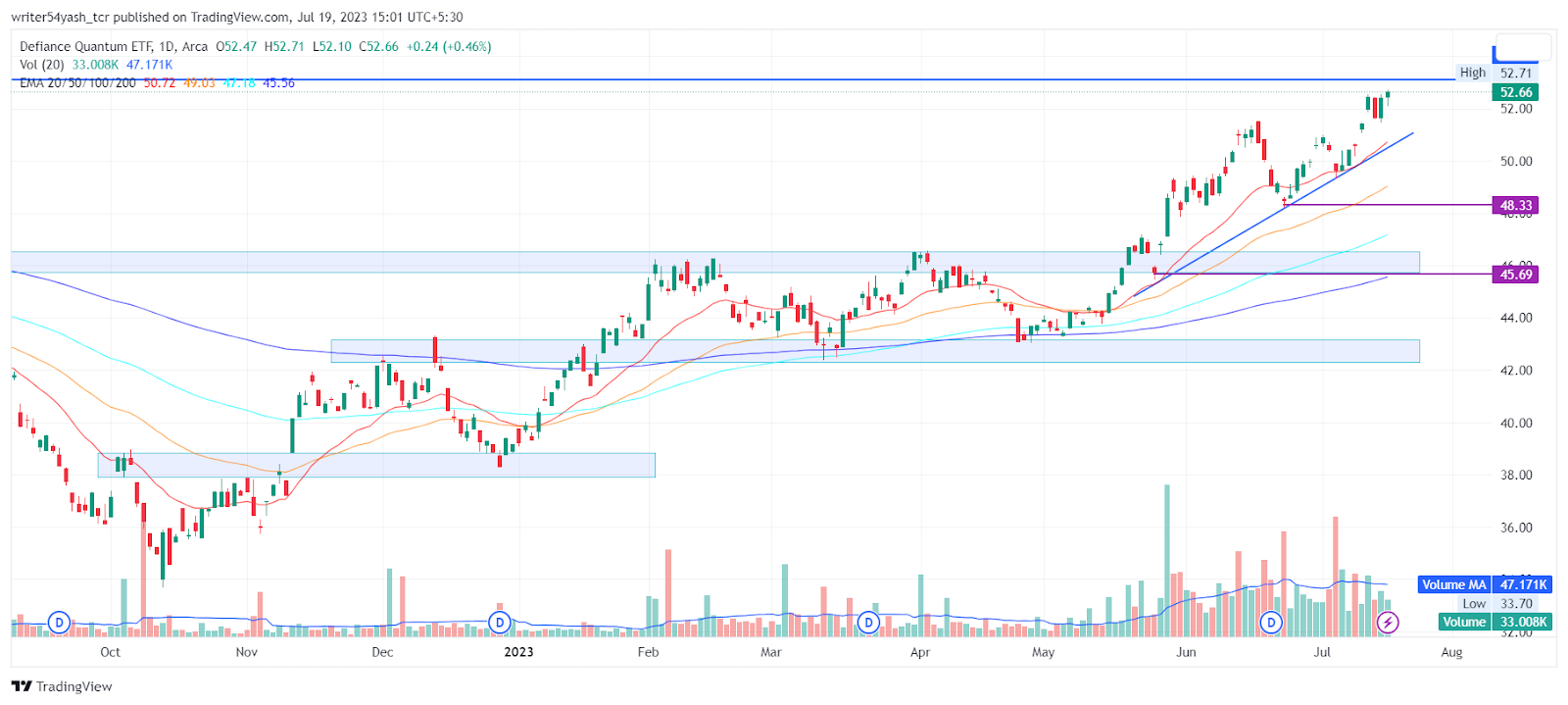Image resolution: width=1568 pixels, height=705 pixels.
Task: Click the Aug label on time axis
Action: pos(1451,652)
